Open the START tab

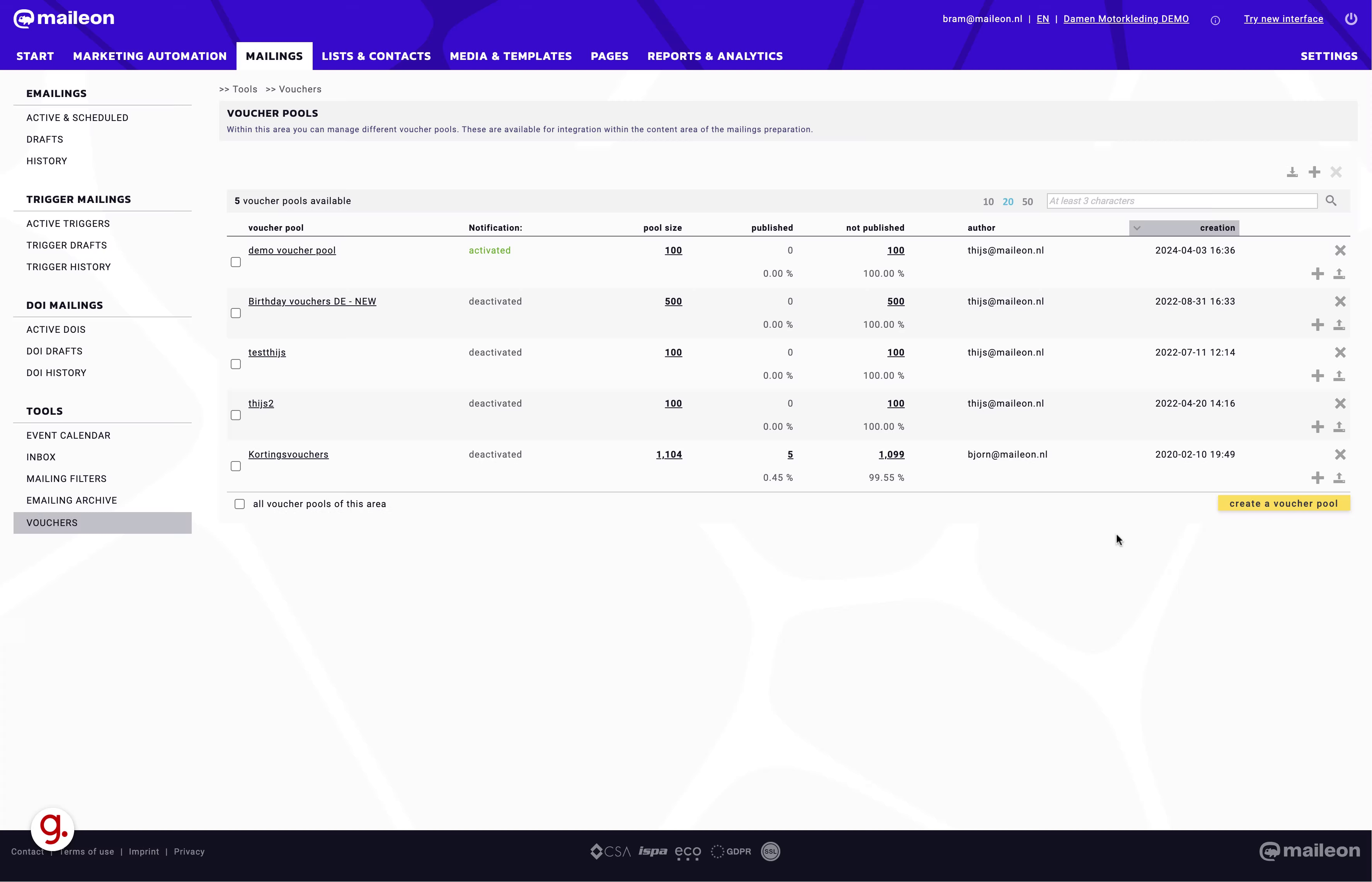35,56
